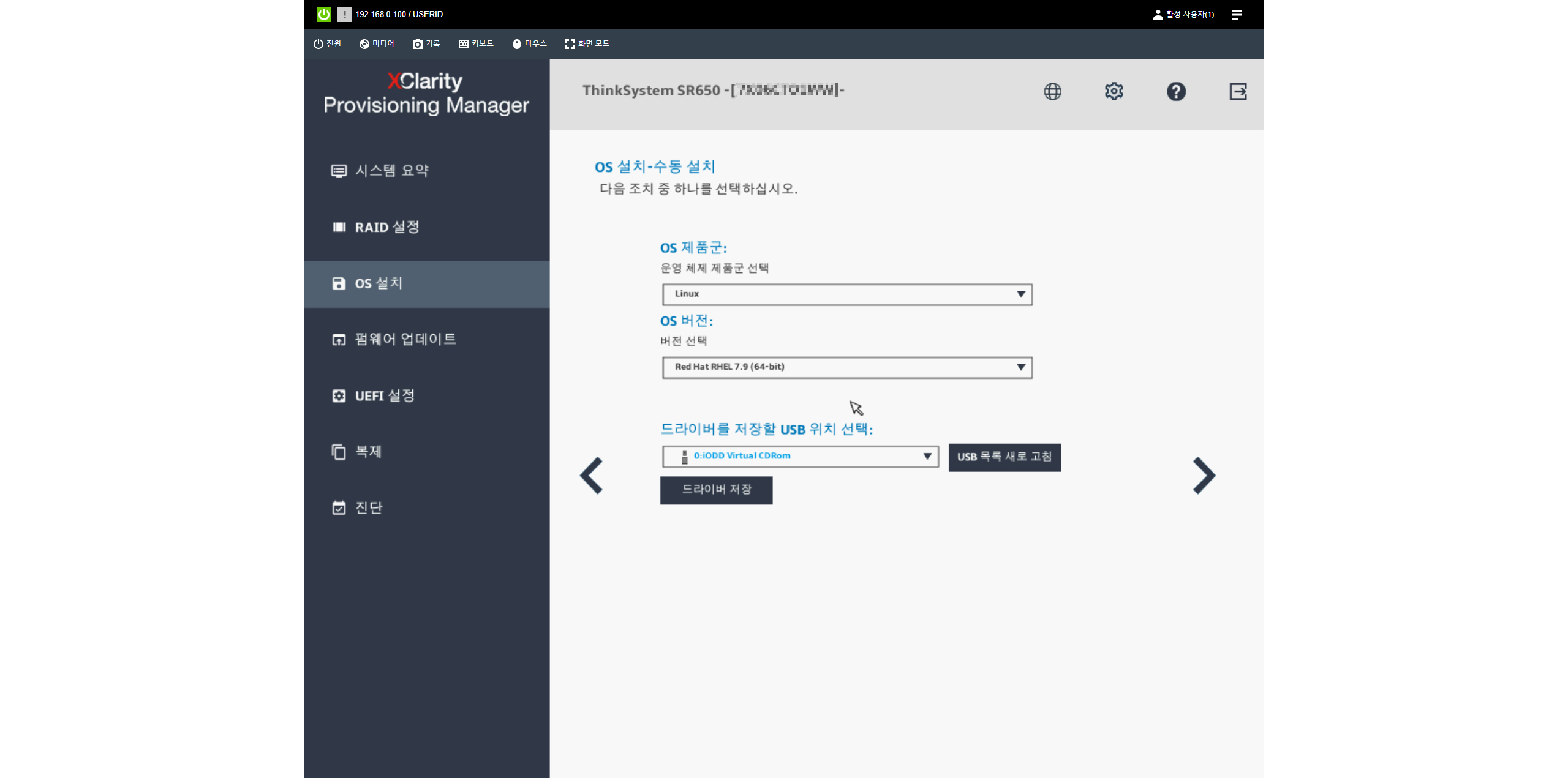Open the RAID 설정 sidebar item
The width and height of the screenshot is (1568, 778).
click(x=386, y=227)
